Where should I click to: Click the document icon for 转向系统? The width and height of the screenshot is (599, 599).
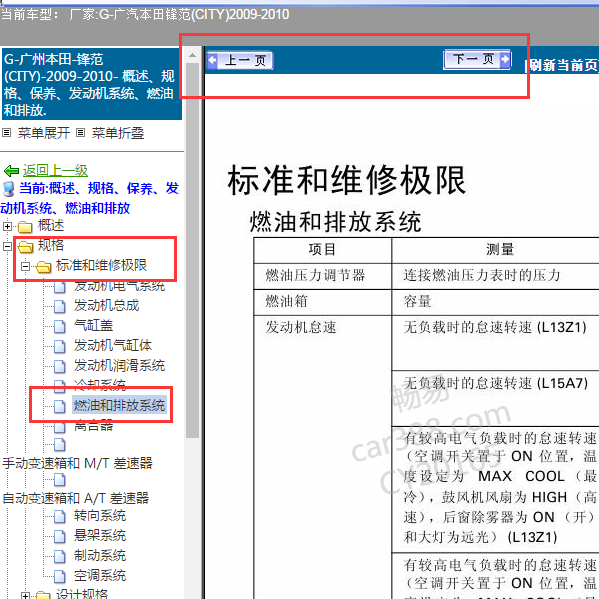pos(59,516)
